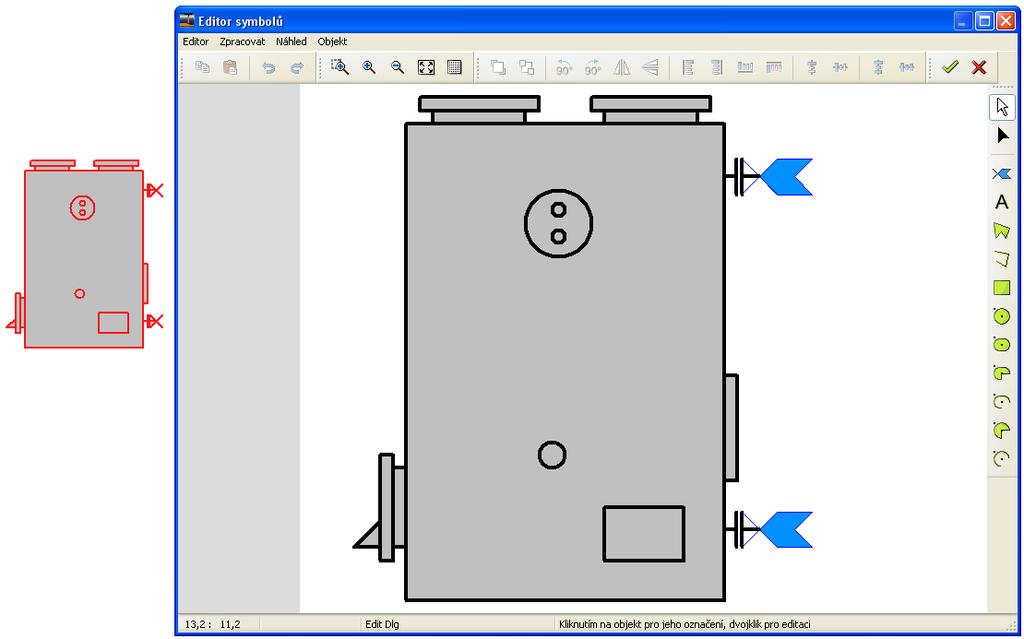Select the filled ellipse tool
The image size is (1024, 639).
click(x=1002, y=344)
